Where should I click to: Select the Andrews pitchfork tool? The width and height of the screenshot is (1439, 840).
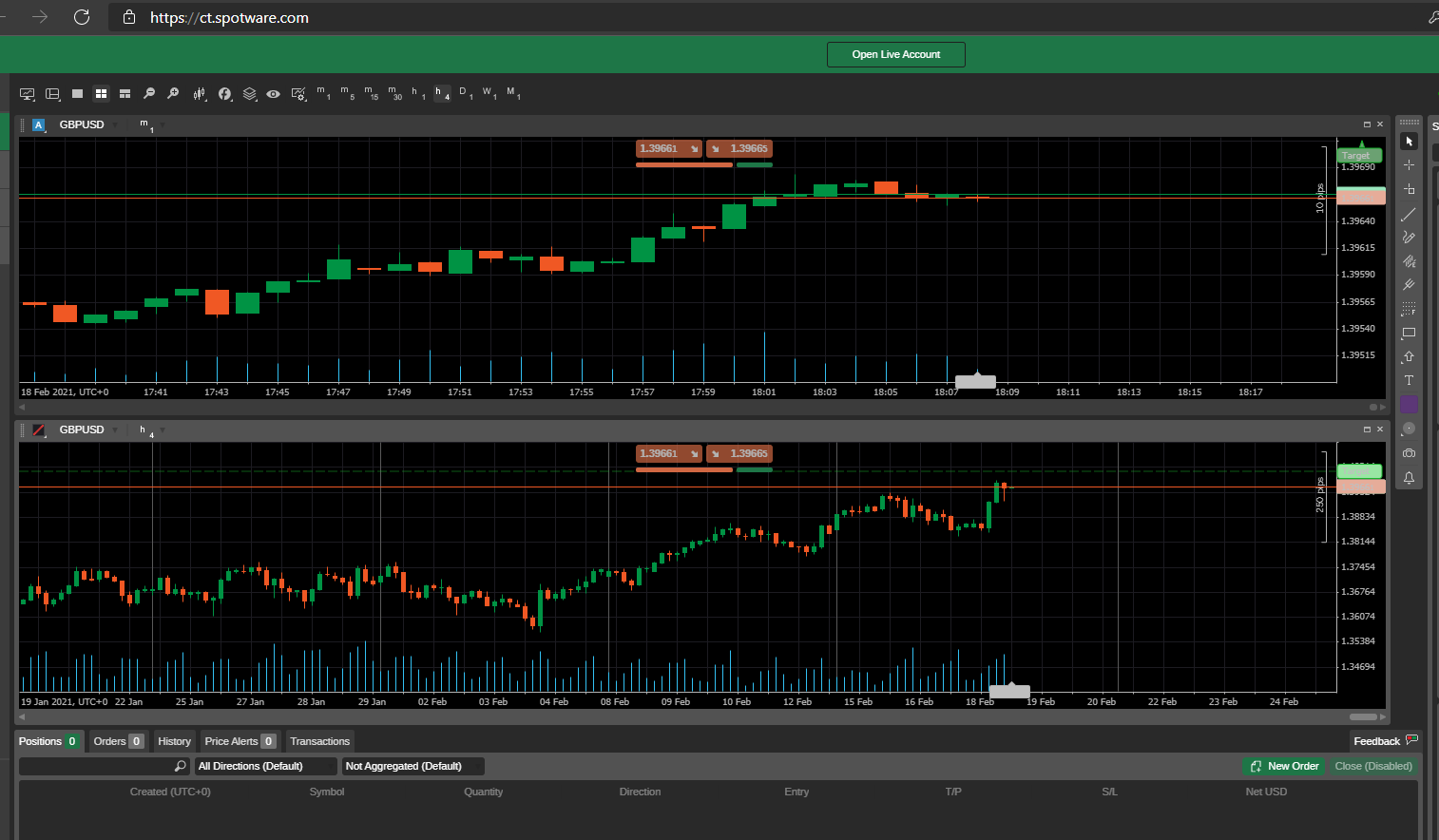click(x=1409, y=285)
